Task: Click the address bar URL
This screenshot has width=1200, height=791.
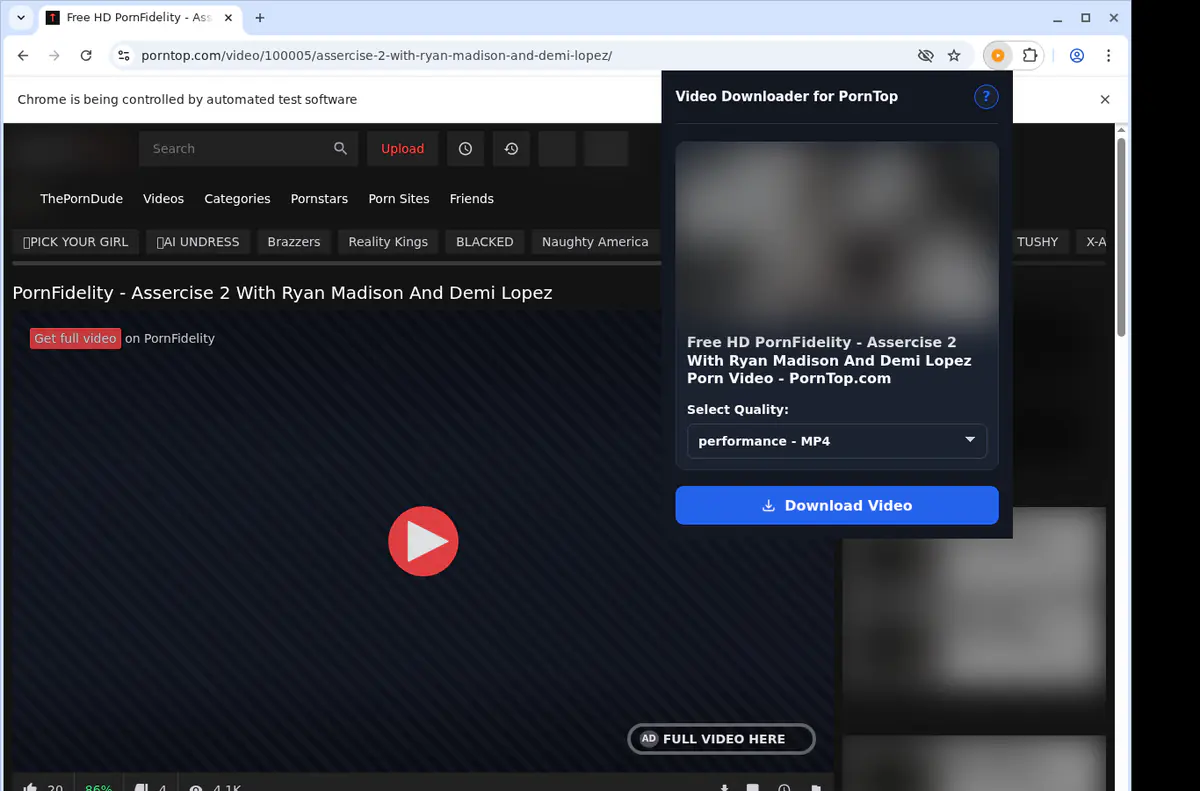Action: [x=376, y=56]
